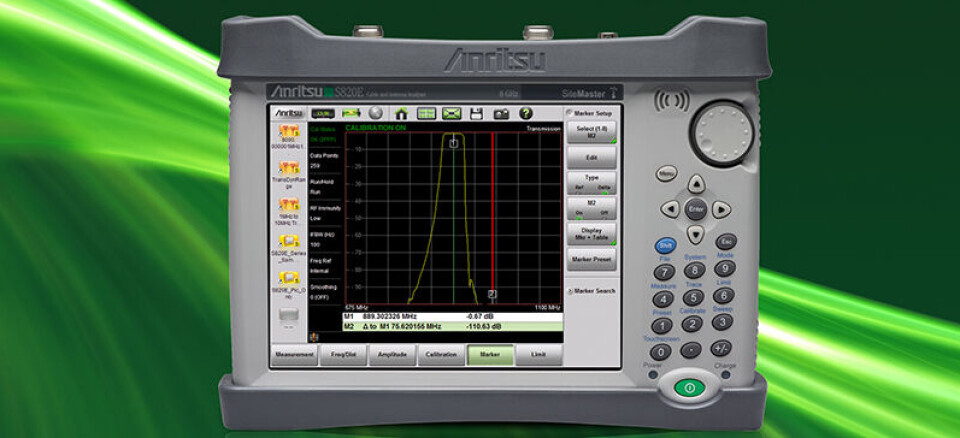This screenshot has height=438, width=960.
Task: Open Help with the question mark icon
Action: 526,113
